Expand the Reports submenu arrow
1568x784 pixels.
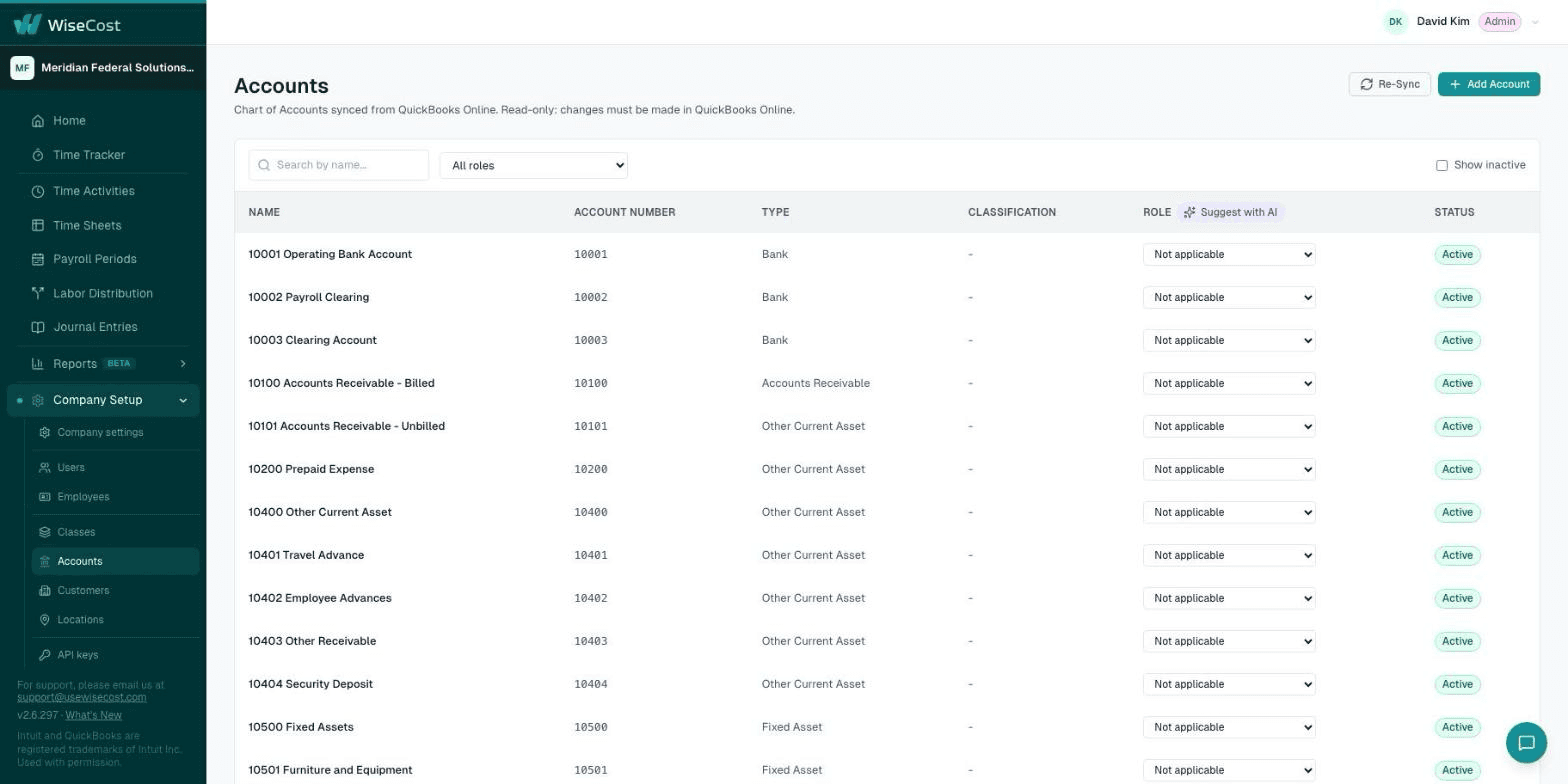point(183,364)
